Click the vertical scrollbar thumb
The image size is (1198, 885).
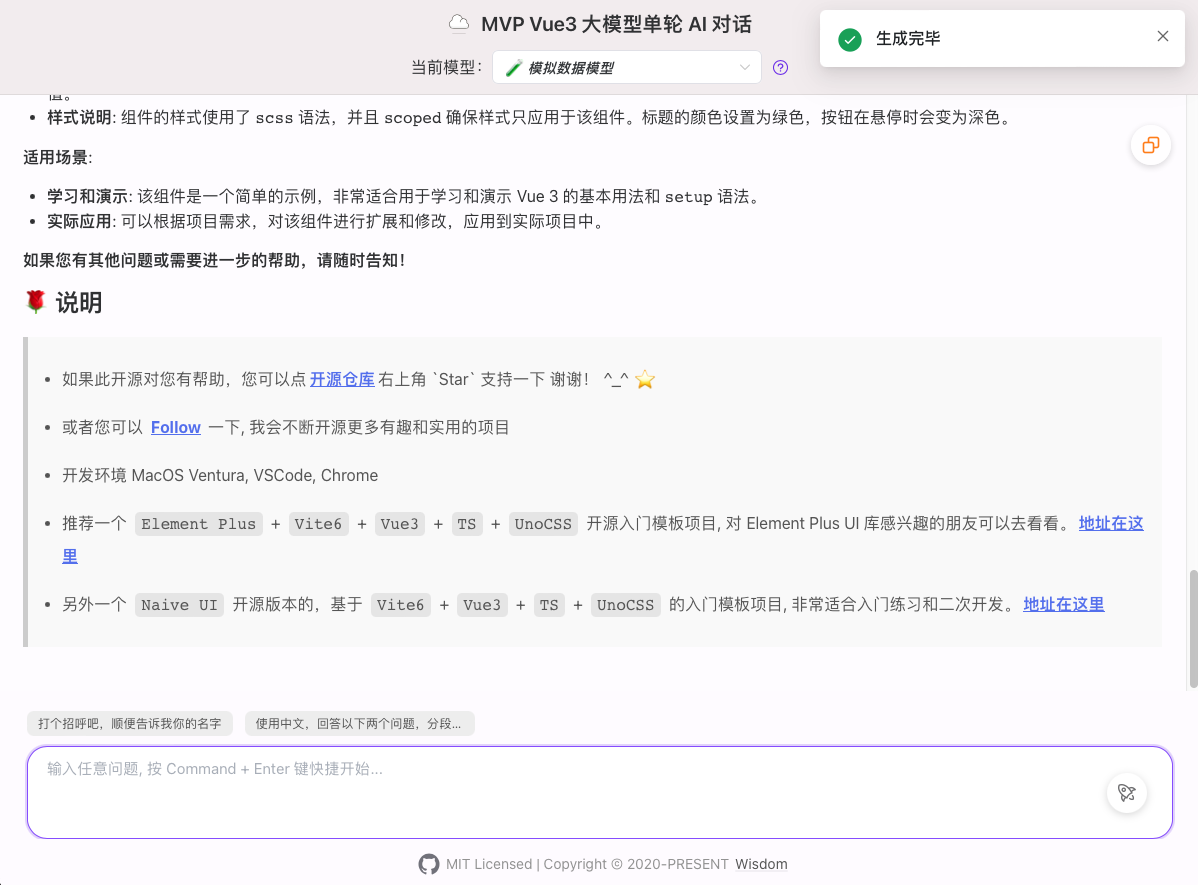click(x=1192, y=628)
